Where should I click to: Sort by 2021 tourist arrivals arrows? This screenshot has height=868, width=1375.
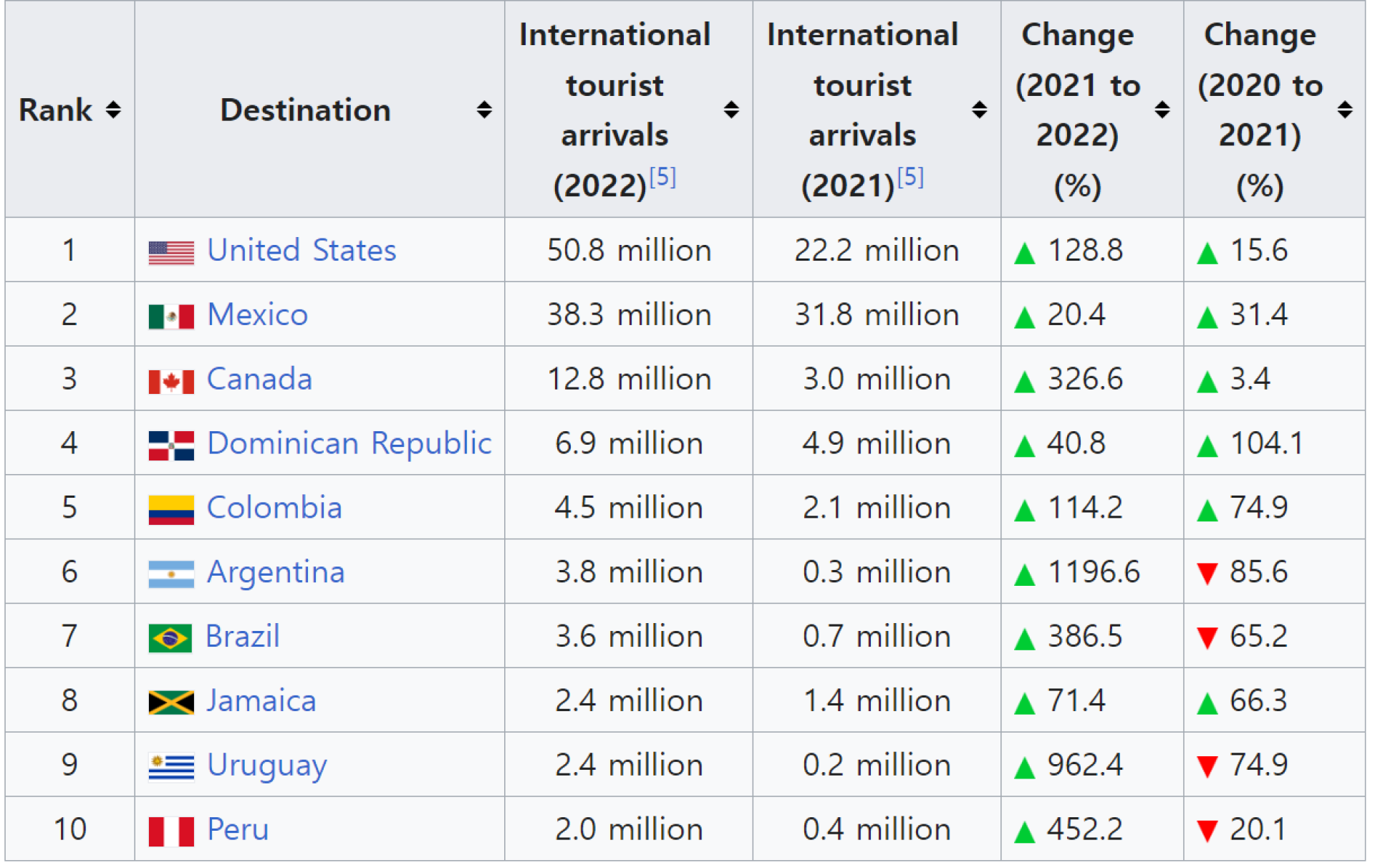point(979,110)
